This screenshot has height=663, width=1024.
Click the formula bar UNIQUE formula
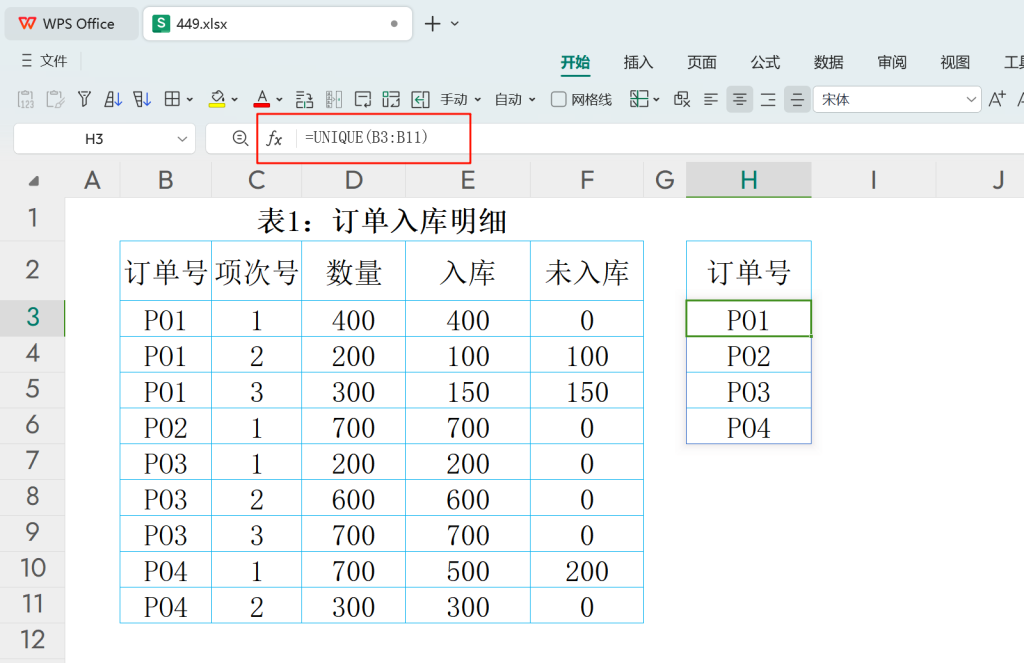pyautogui.click(x=366, y=137)
